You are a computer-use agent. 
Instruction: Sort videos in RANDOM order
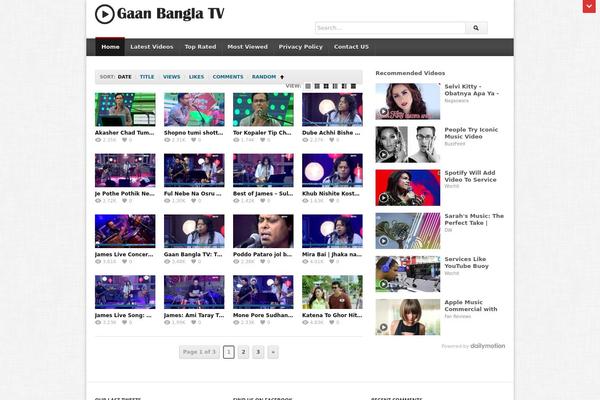[x=264, y=77]
